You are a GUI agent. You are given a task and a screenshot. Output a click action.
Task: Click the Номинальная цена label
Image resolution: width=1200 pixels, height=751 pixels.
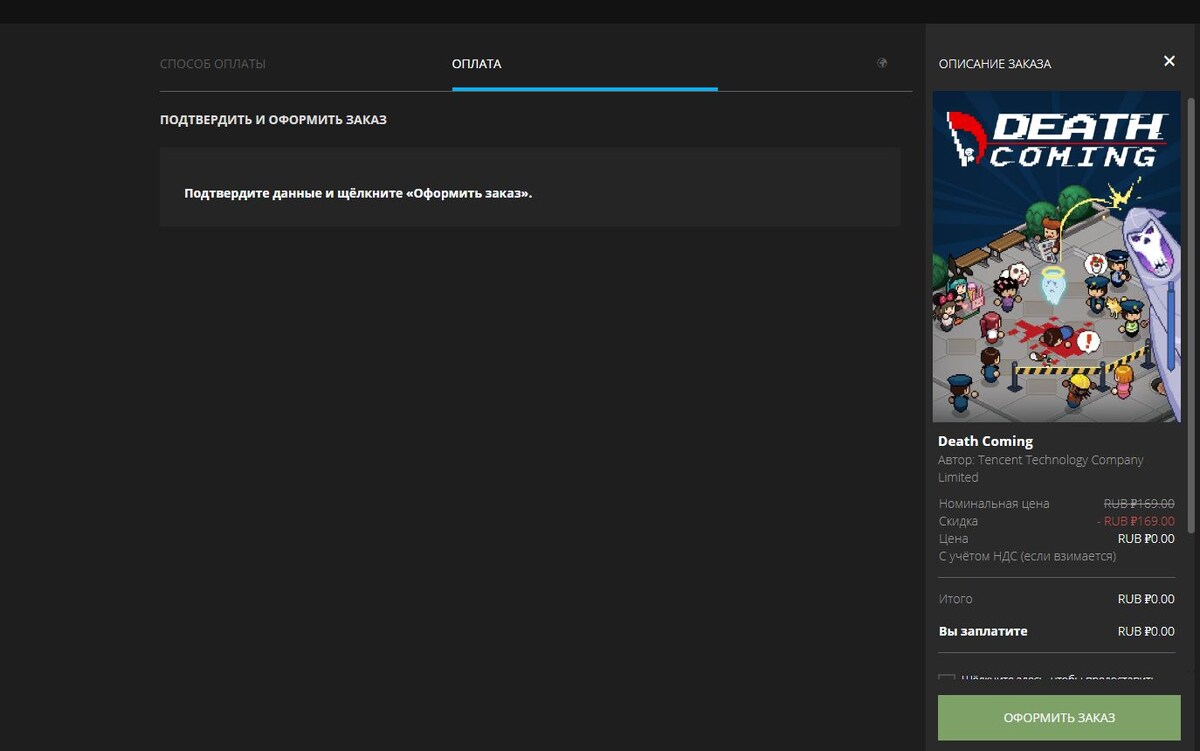coord(994,504)
